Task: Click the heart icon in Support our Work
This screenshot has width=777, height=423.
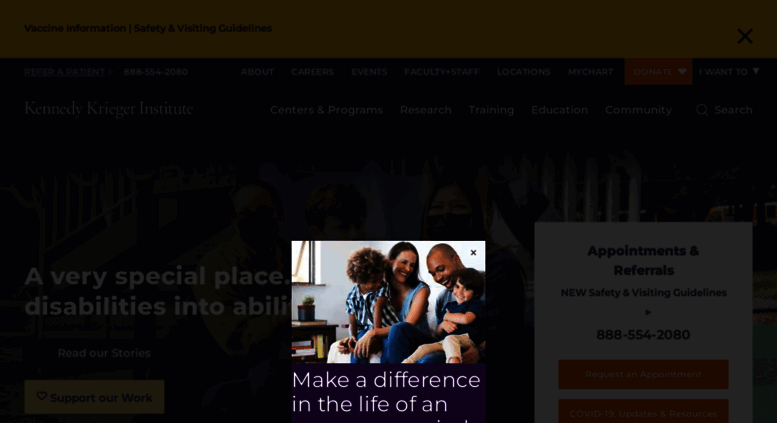Action: [x=42, y=396]
